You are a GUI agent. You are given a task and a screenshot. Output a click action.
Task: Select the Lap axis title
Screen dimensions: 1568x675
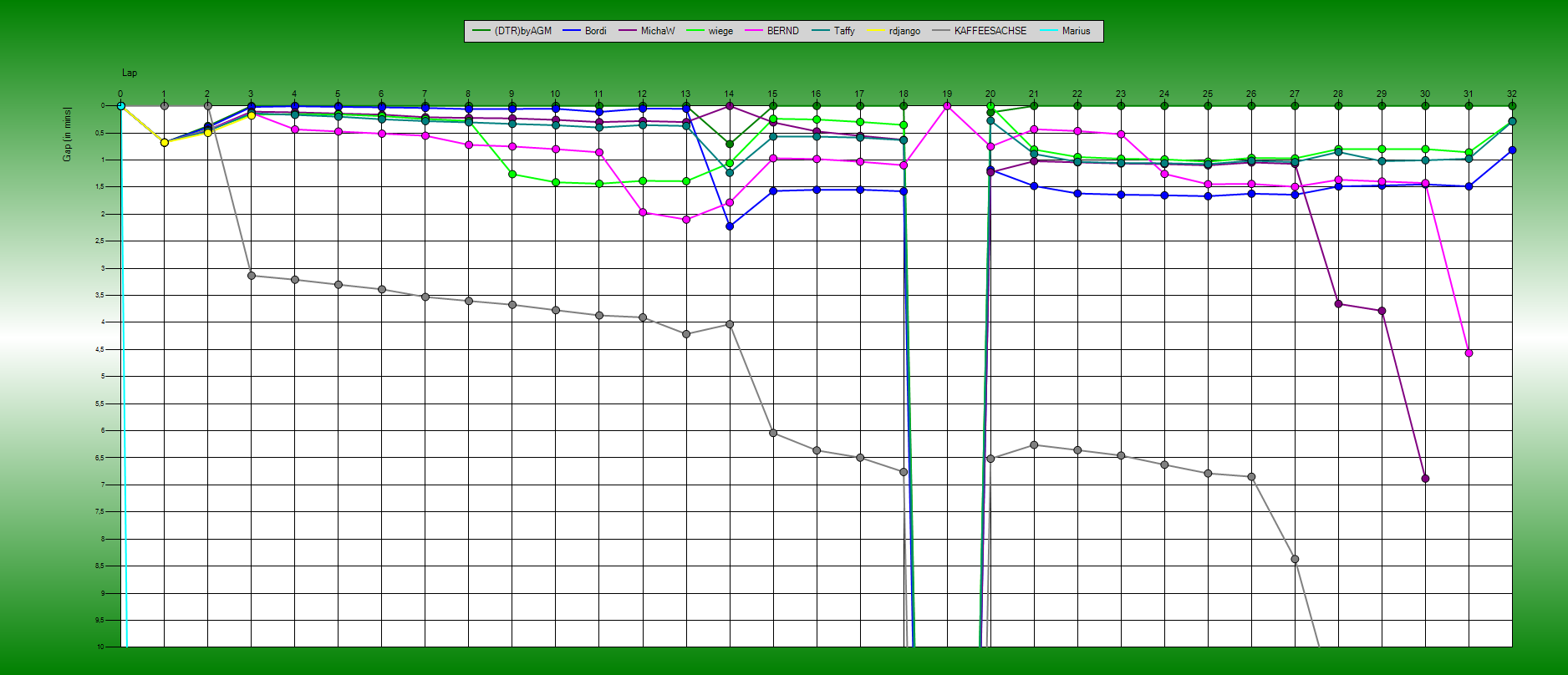click(x=130, y=74)
